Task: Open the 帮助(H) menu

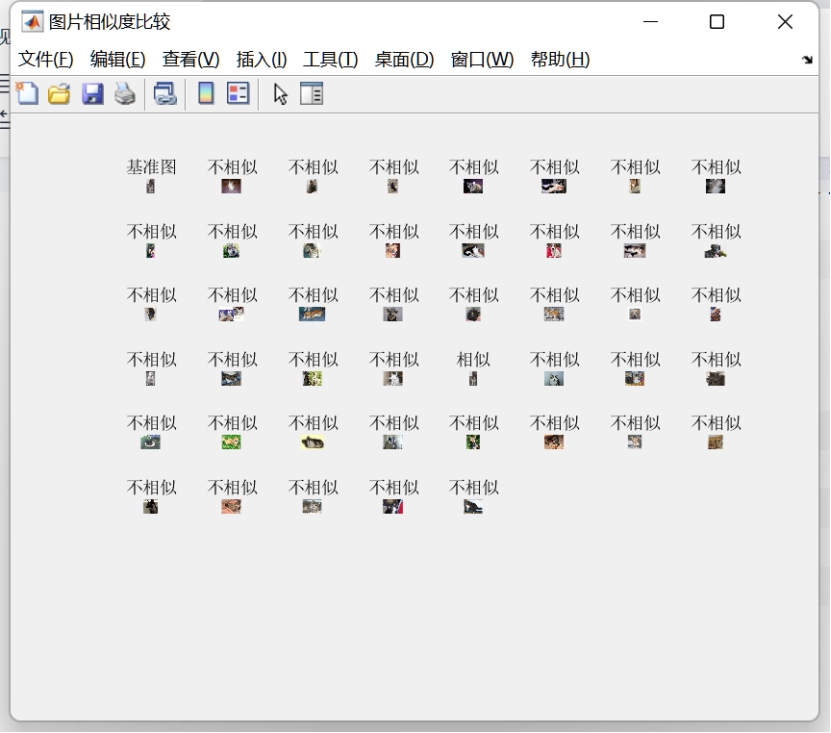Action: (560, 59)
